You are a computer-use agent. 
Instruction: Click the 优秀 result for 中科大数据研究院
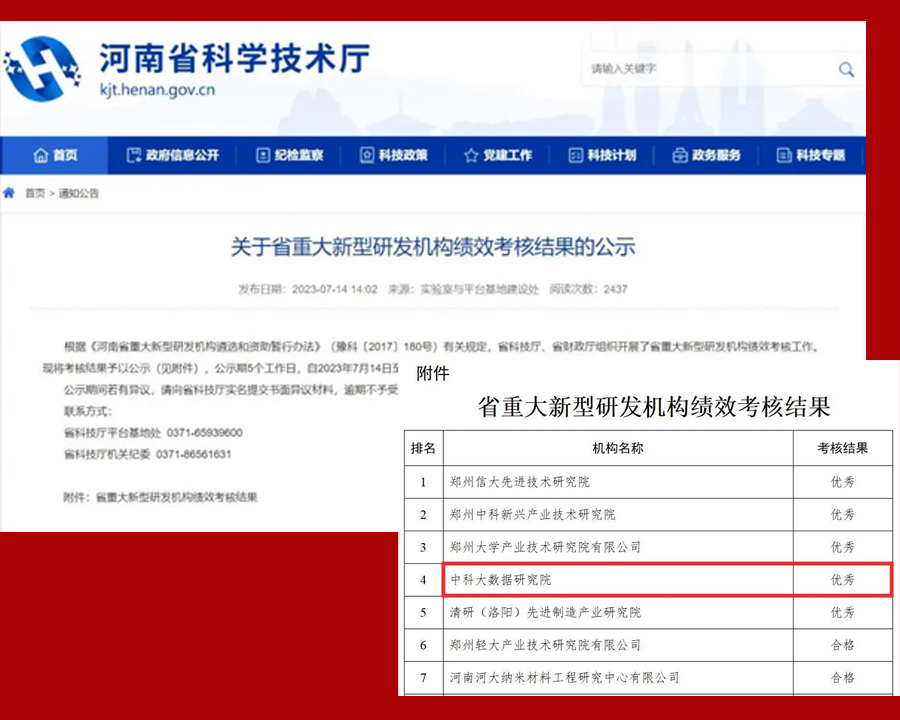point(843,580)
